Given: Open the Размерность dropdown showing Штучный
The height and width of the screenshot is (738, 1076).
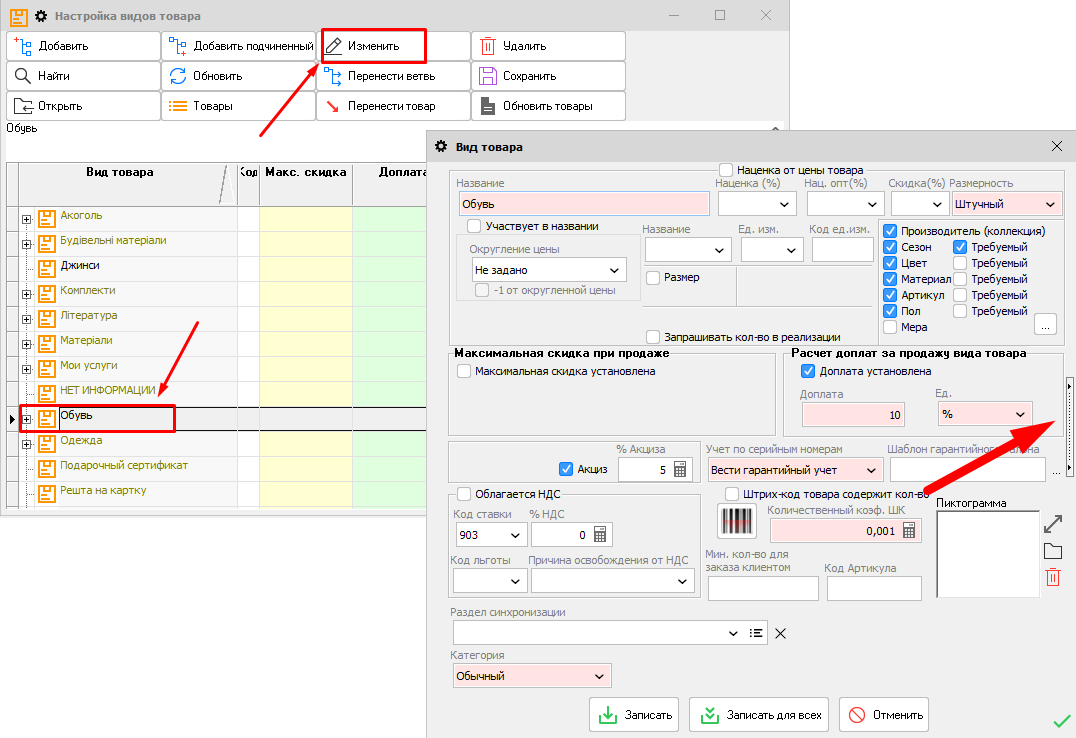Looking at the screenshot, I should (1004, 204).
